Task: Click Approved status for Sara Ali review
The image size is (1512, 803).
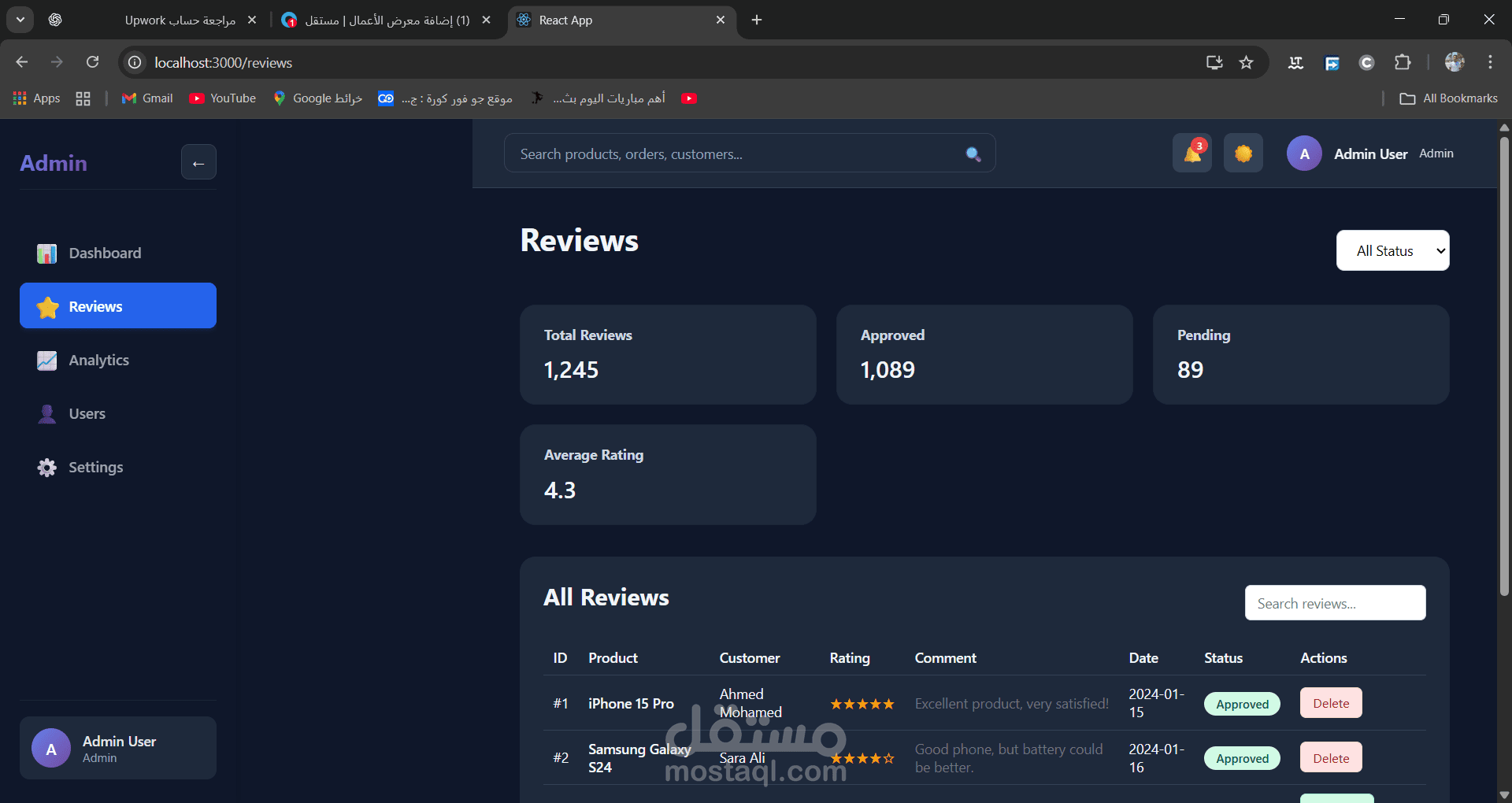Action: pos(1242,758)
